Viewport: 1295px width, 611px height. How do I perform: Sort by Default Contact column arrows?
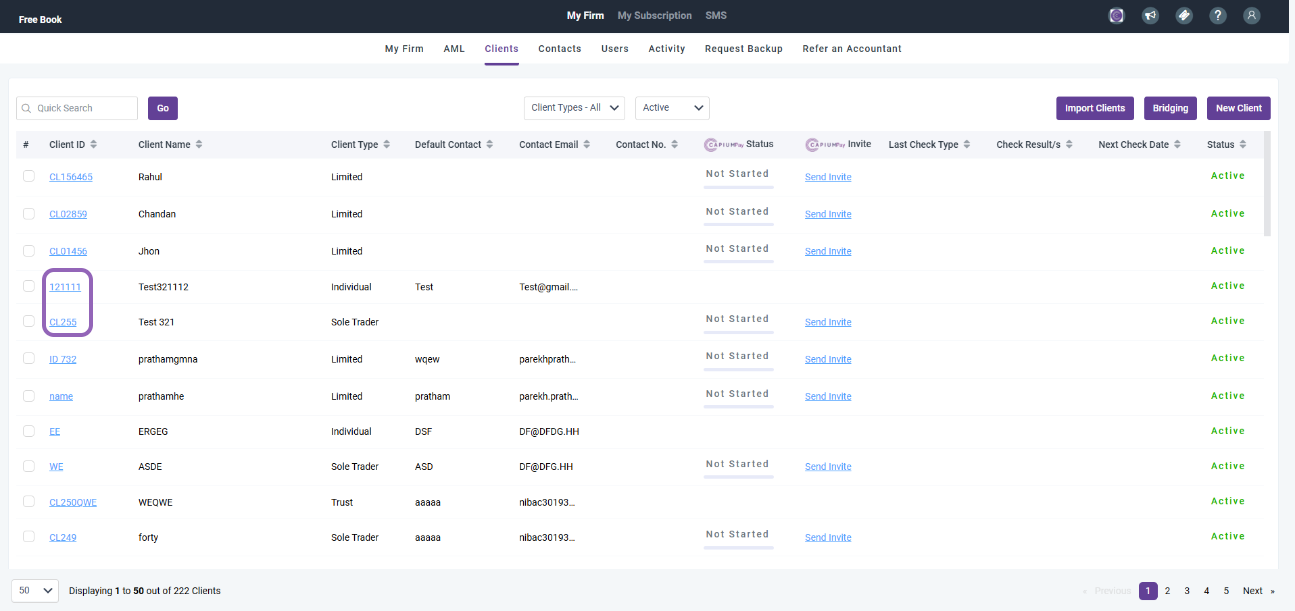click(x=490, y=145)
